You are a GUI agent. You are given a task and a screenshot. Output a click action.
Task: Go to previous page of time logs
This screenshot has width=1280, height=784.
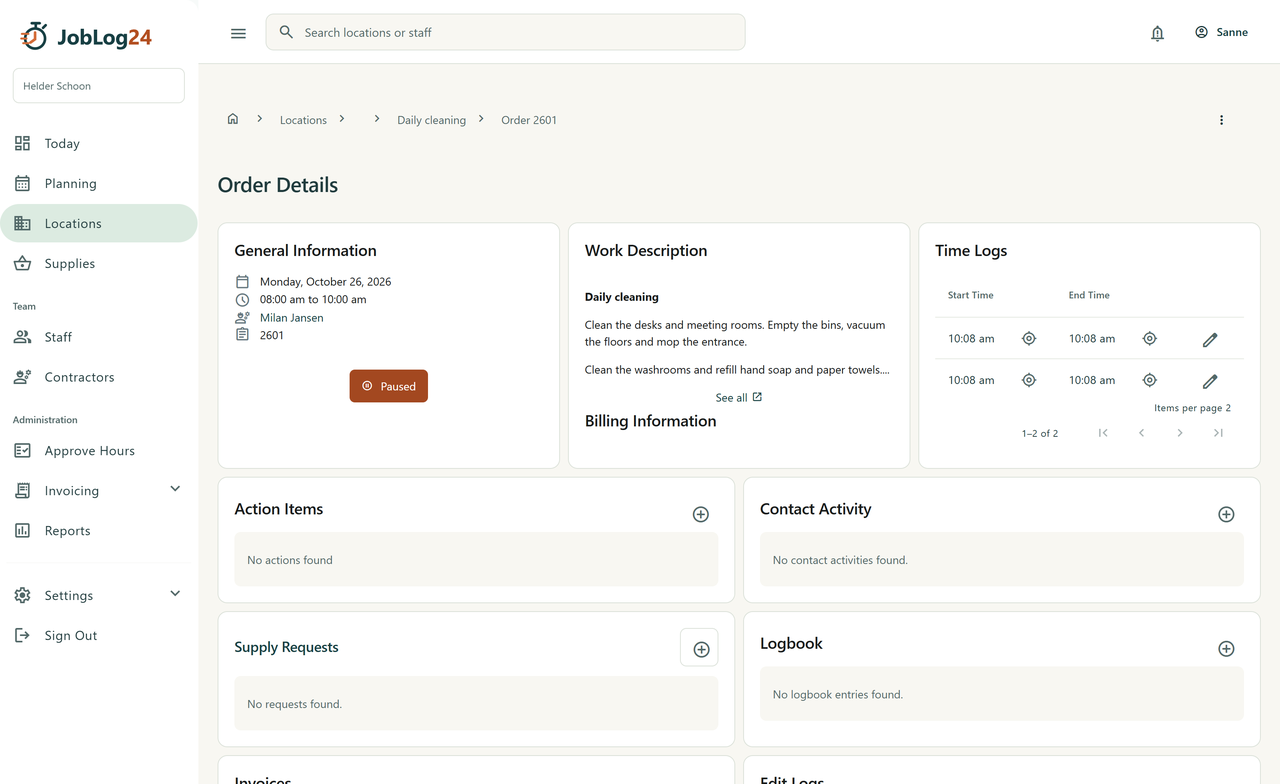(x=1141, y=433)
